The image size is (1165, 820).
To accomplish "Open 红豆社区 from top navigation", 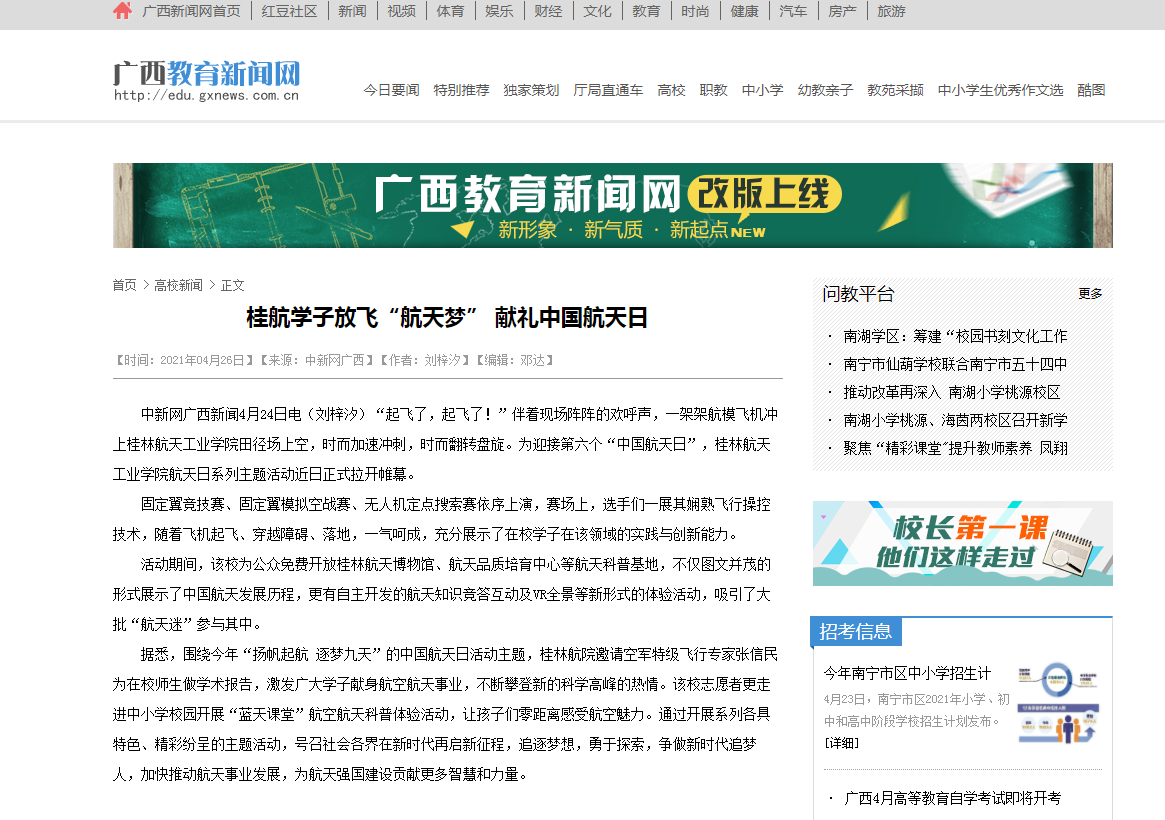I will pos(289,11).
